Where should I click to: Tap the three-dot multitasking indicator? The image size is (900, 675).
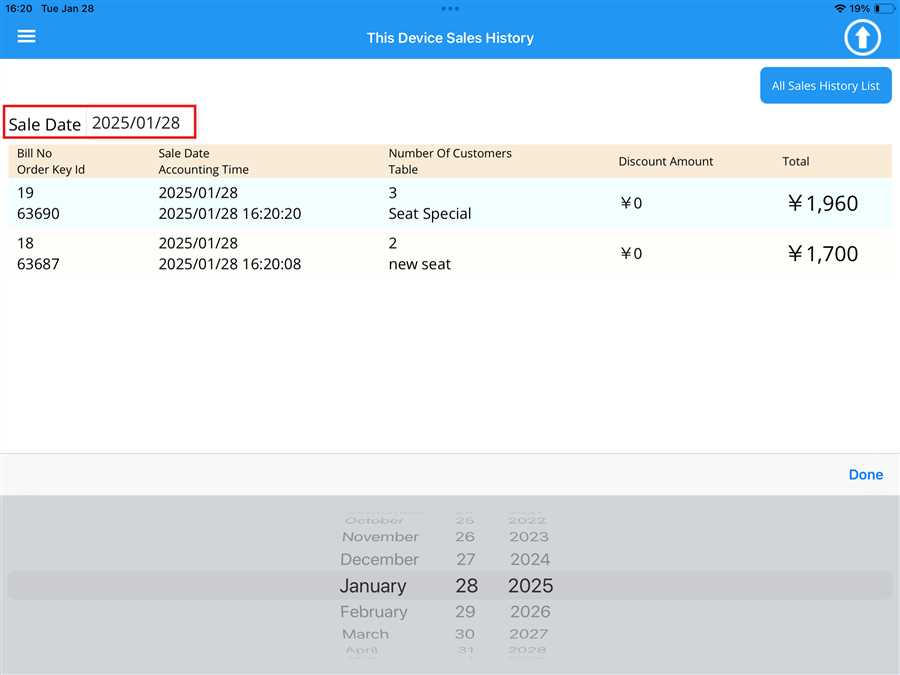tap(450, 8)
